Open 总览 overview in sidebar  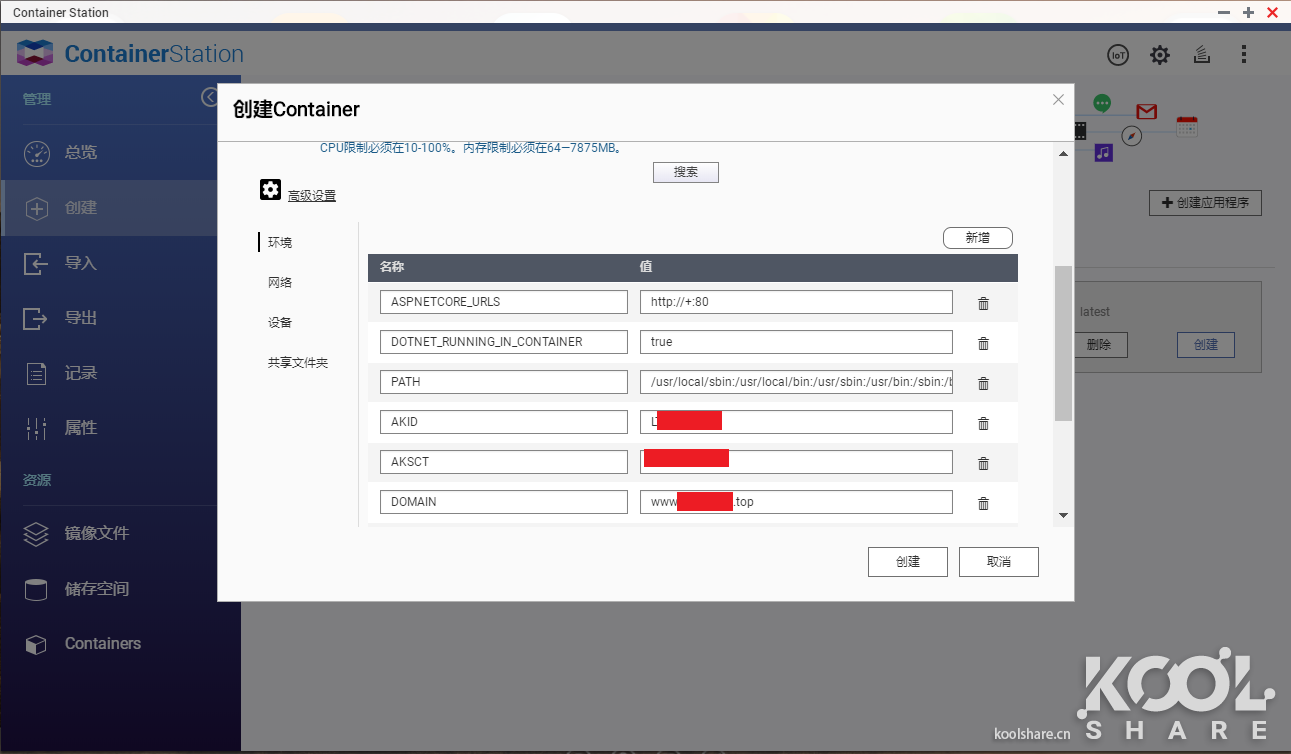tap(109, 153)
